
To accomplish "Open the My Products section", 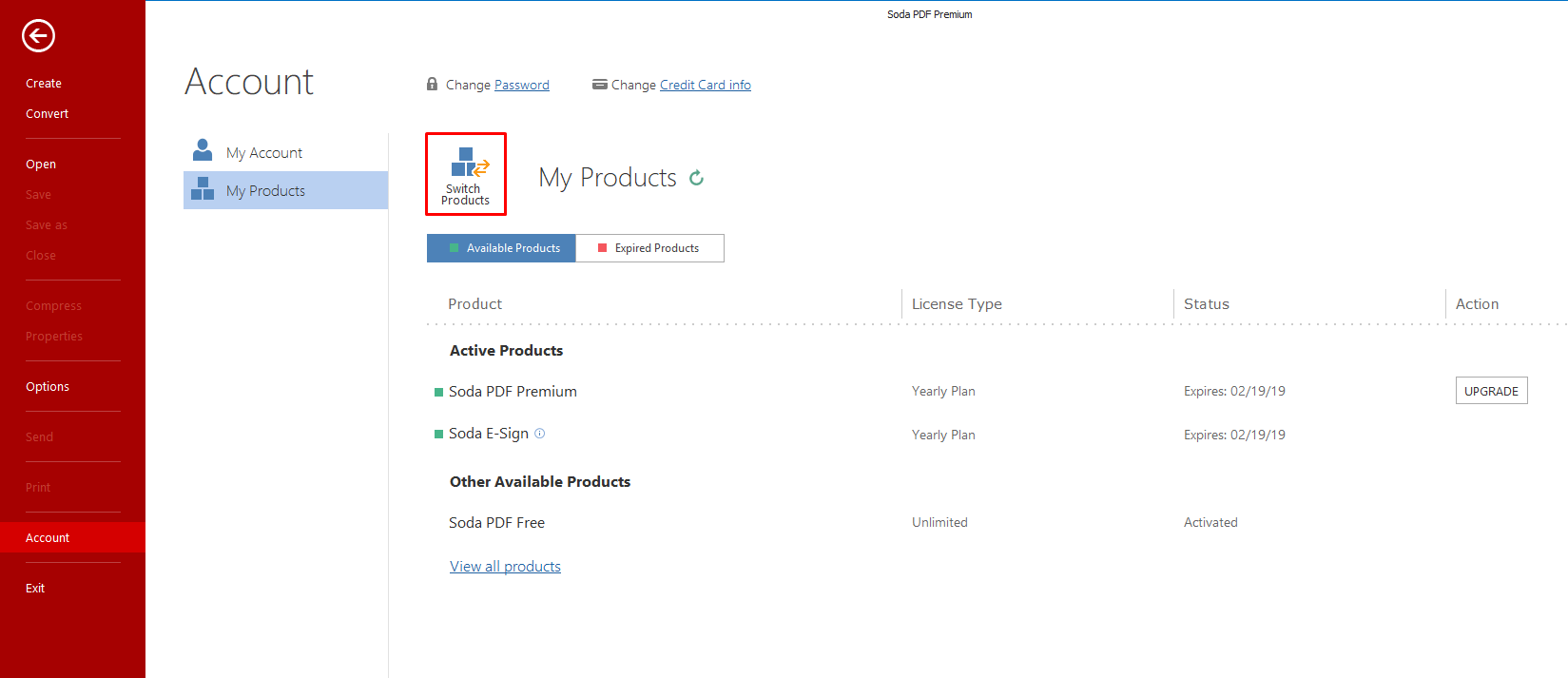I will [x=285, y=190].
